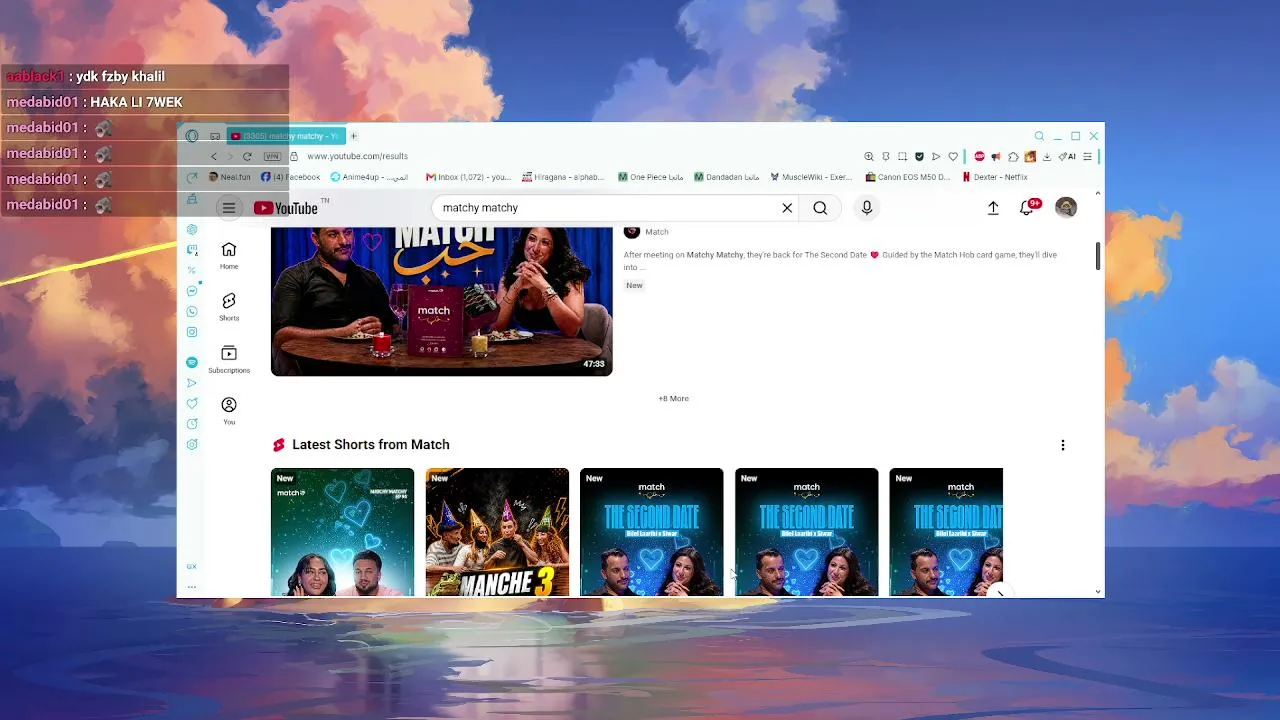
Task: Open the Neal.fun bookmark
Action: coord(229,177)
